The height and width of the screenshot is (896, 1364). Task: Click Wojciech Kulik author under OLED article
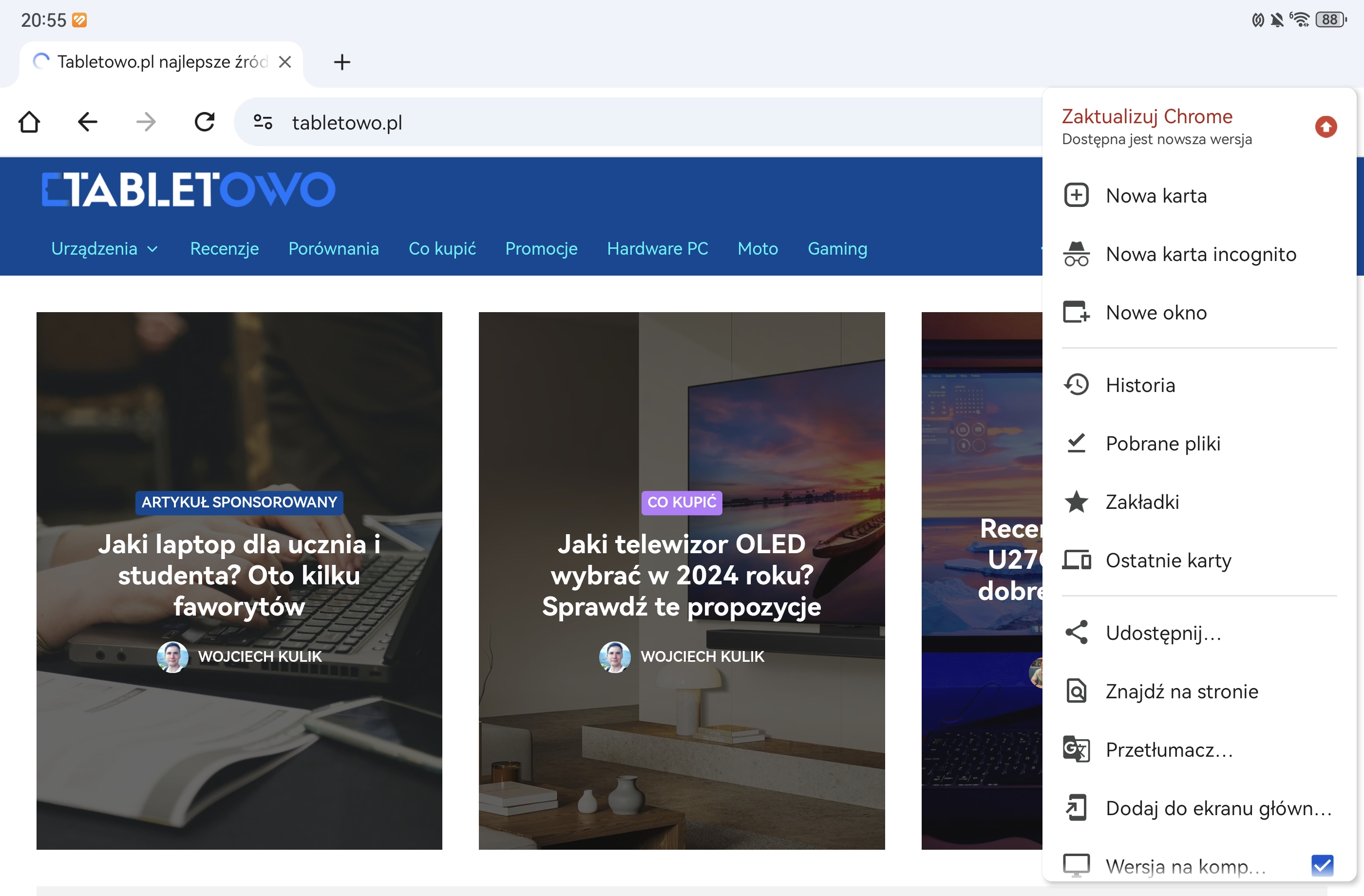[702, 656]
